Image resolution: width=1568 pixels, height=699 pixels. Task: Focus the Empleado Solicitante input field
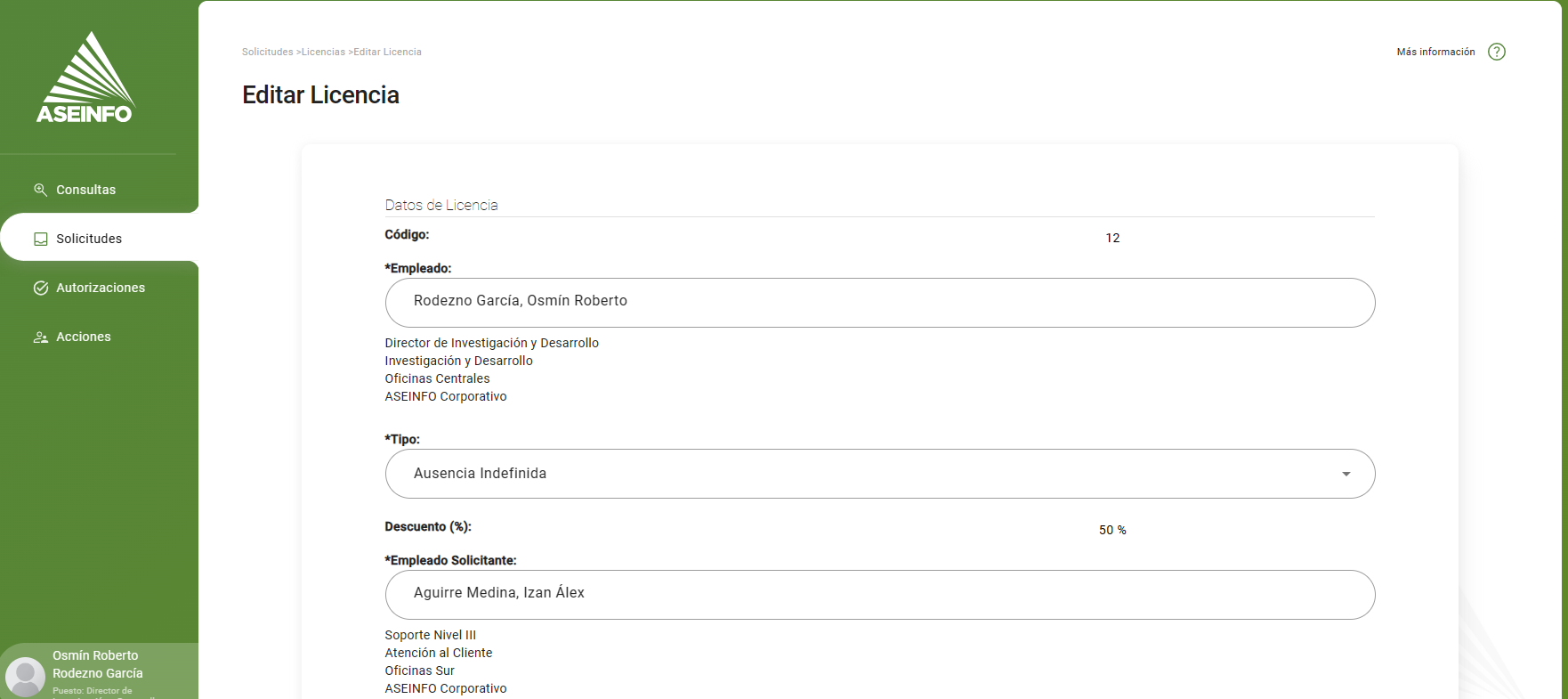[x=879, y=595]
